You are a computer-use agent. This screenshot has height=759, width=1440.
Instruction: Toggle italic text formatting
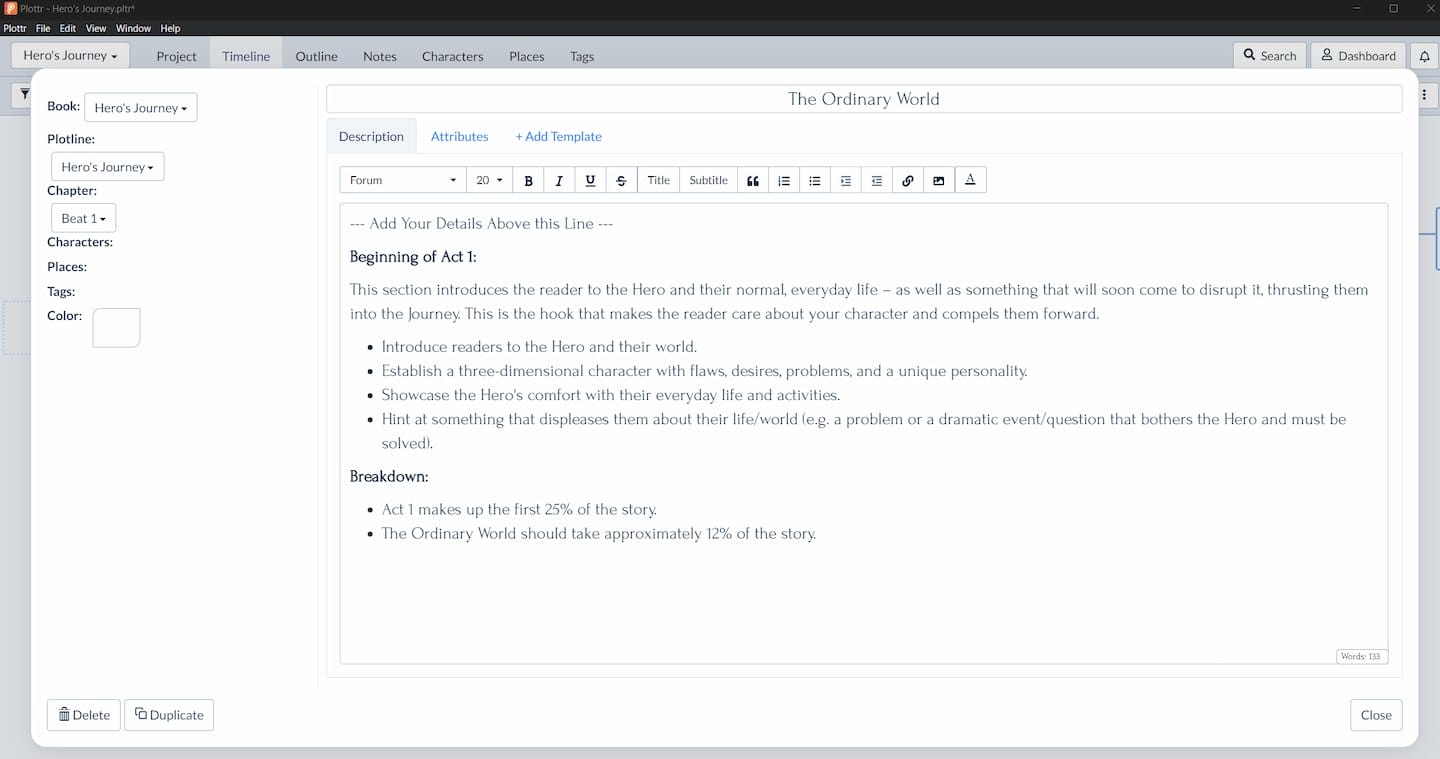point(559,180)
